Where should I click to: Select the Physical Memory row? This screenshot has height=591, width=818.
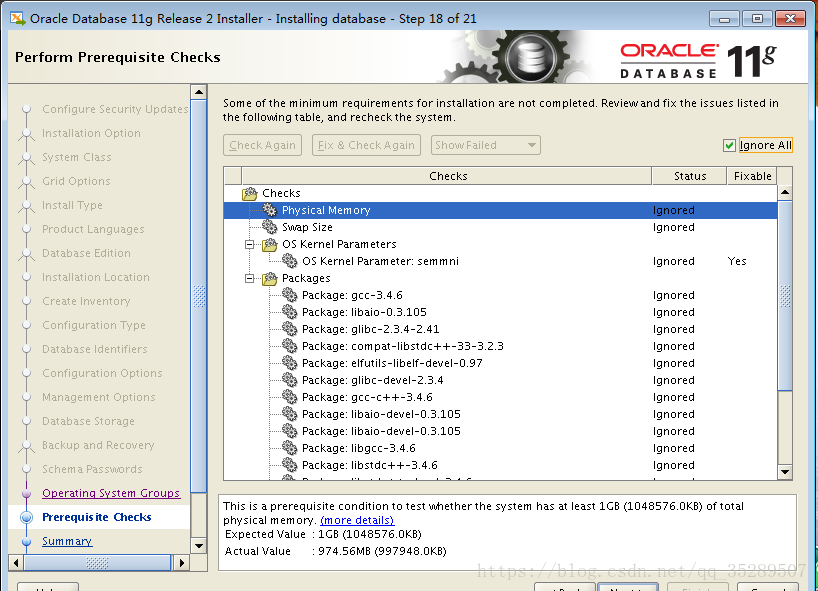(500, 210)
